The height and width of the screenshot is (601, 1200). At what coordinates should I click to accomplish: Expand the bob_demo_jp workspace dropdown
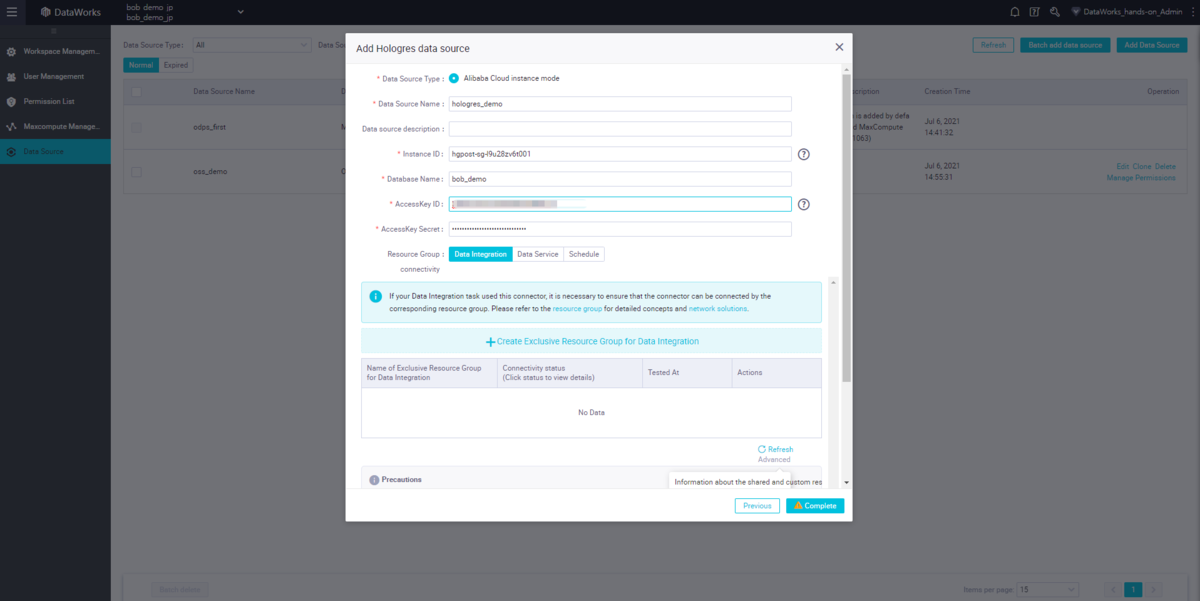pyautogui.click(x=240, y=12)
